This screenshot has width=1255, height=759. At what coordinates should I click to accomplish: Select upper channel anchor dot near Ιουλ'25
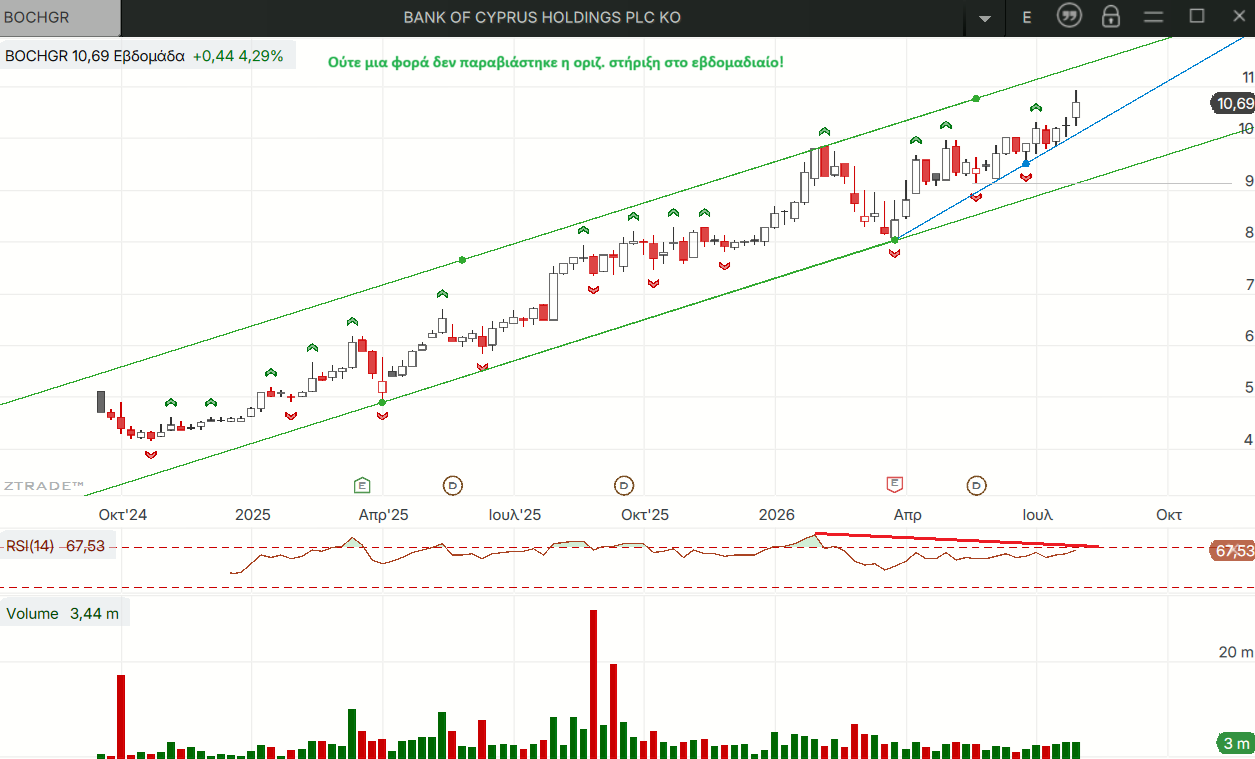click(x=462, y=260)
